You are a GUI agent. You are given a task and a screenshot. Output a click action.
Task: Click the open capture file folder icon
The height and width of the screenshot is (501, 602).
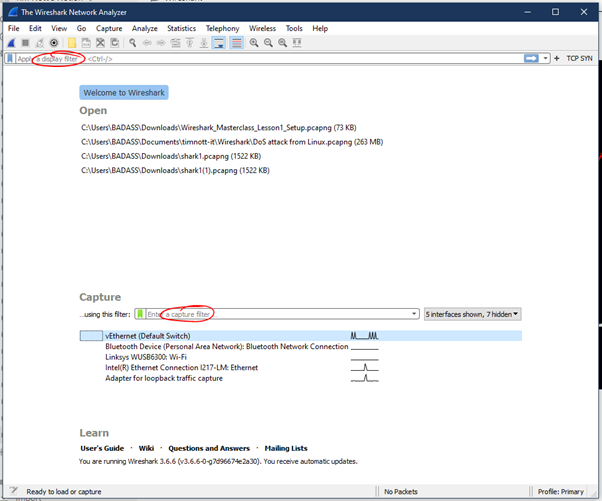coord(72,43)
